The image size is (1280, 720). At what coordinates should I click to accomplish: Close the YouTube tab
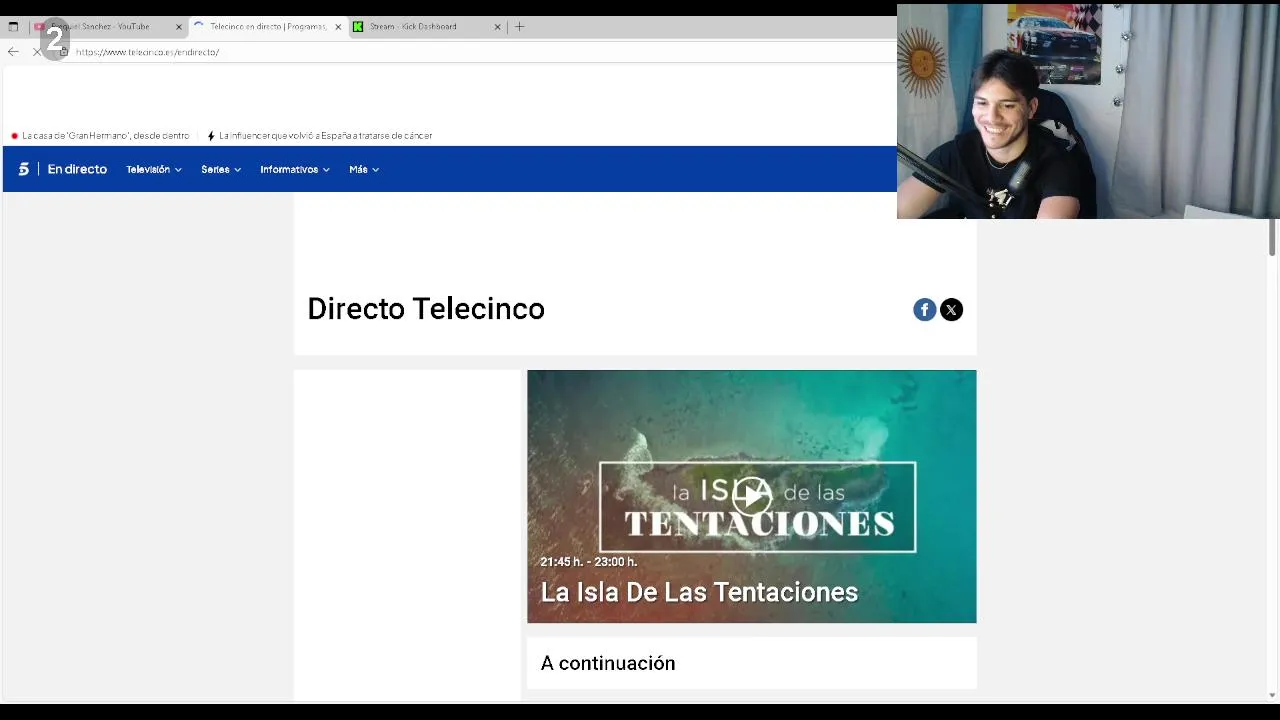[179, 27]
